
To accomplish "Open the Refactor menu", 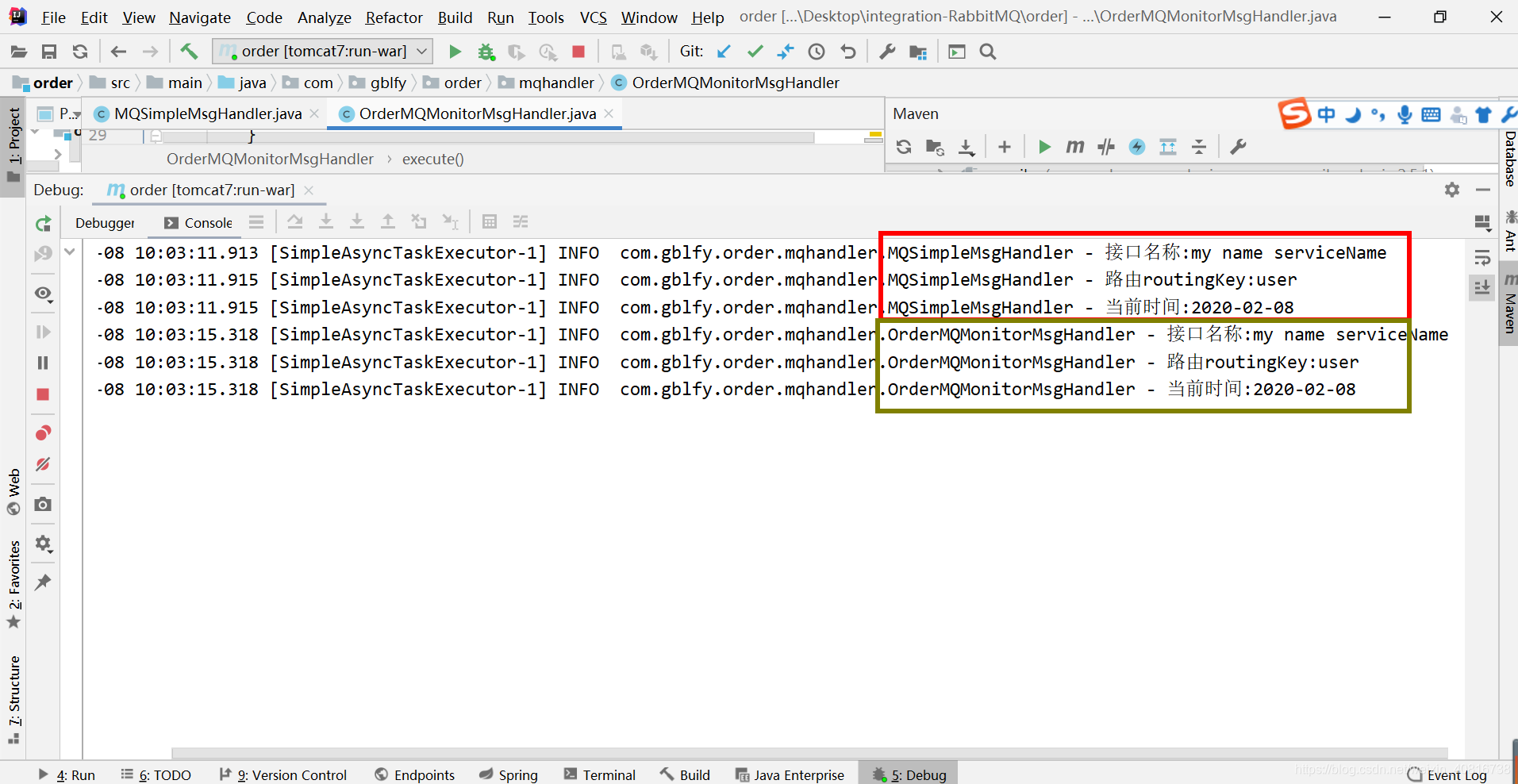I will click(394, 17).
